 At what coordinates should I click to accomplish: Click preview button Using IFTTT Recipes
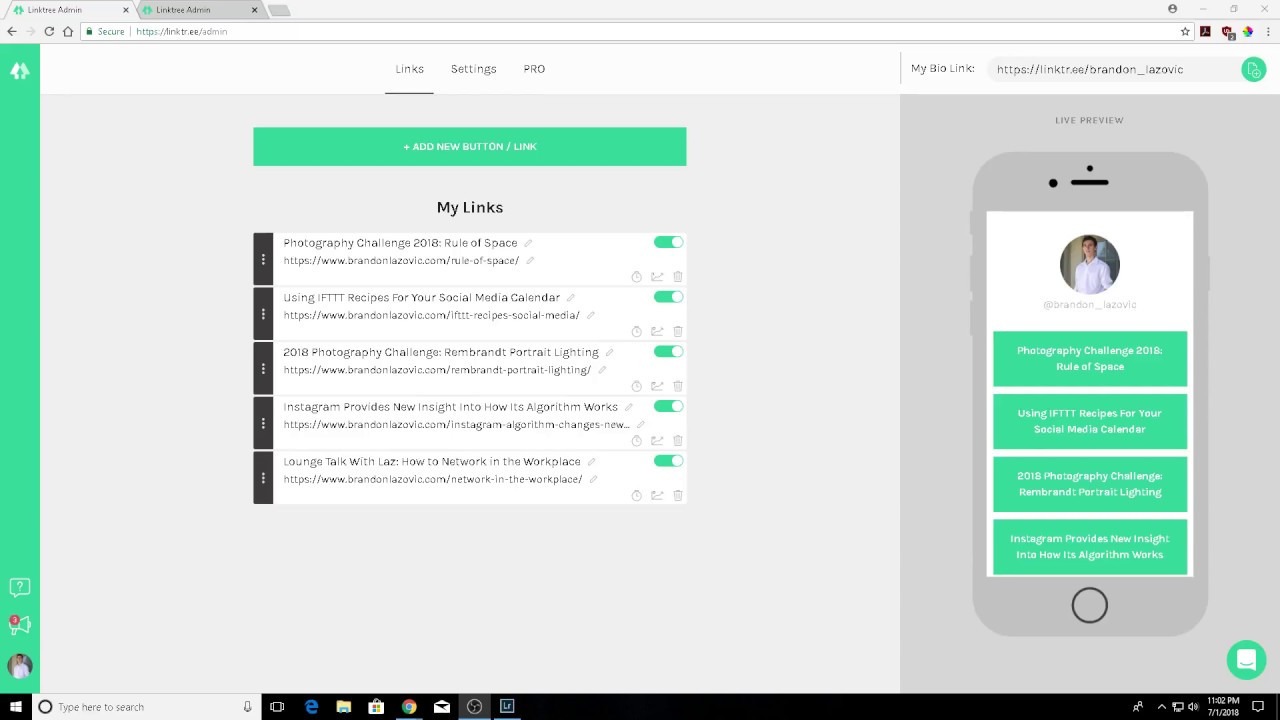point(1090,421)
